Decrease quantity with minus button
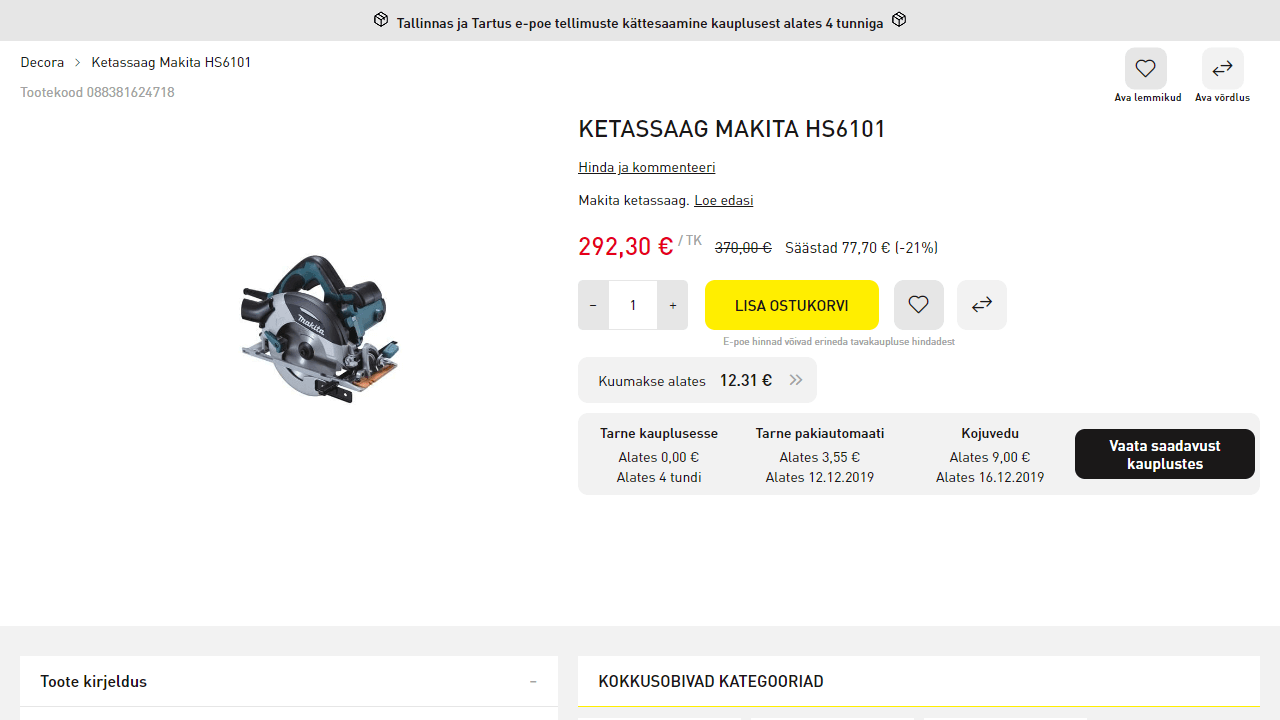The width and height of the screenshot is (1280, 720). 593,305
